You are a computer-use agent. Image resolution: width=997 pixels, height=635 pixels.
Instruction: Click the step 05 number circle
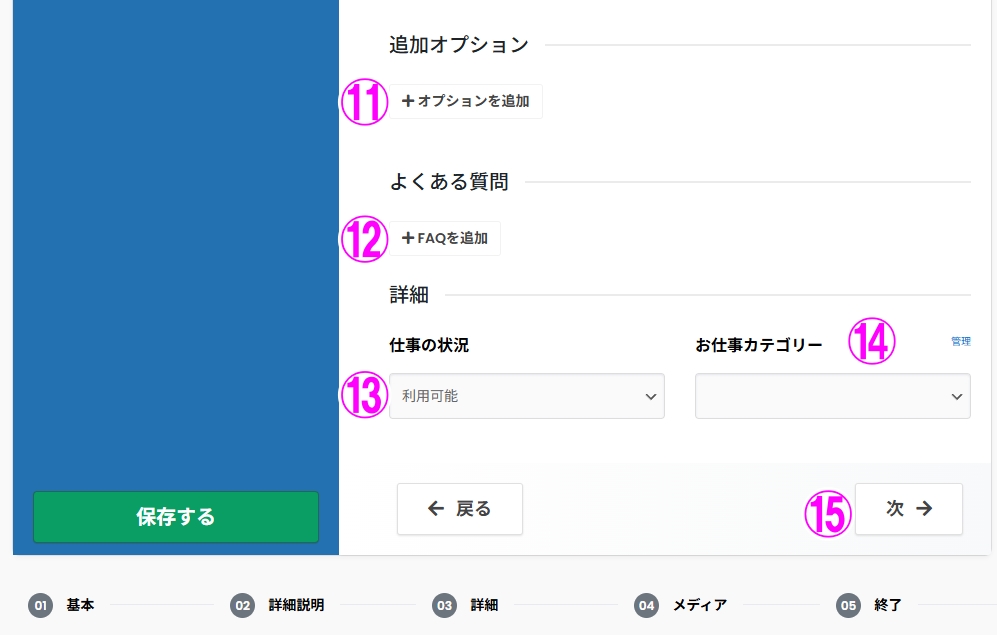pyautogui.click(x=848, y=605)
